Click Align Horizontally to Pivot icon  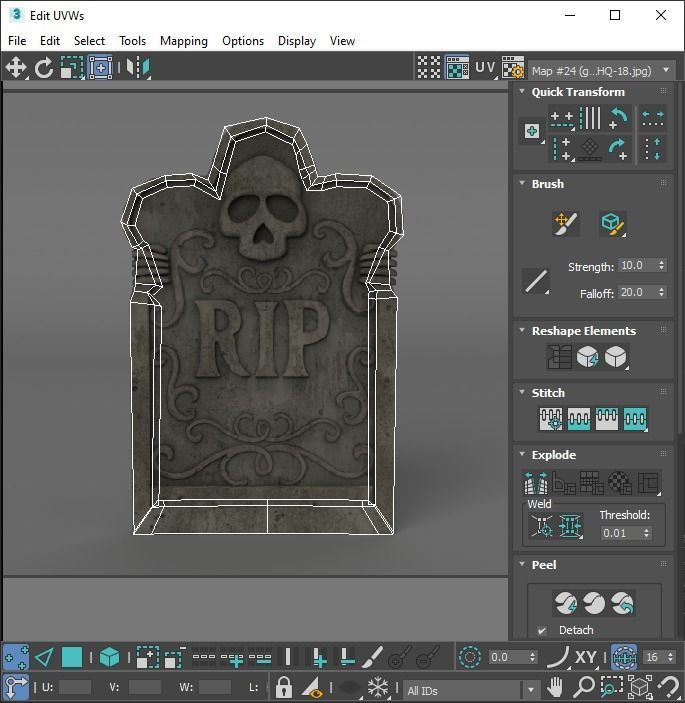click(x=562, y=119)
